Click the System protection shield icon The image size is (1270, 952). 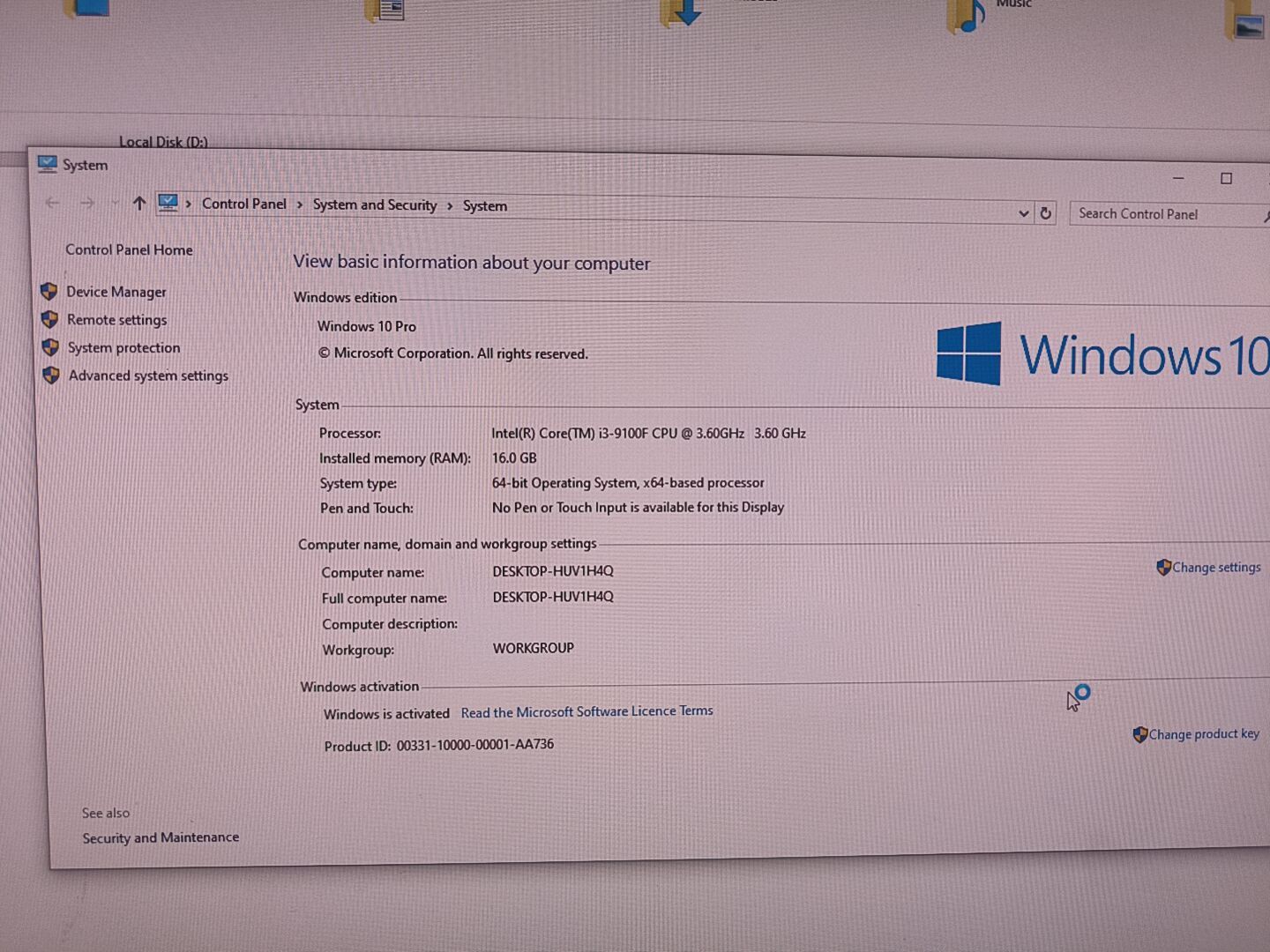pos(50,347)
